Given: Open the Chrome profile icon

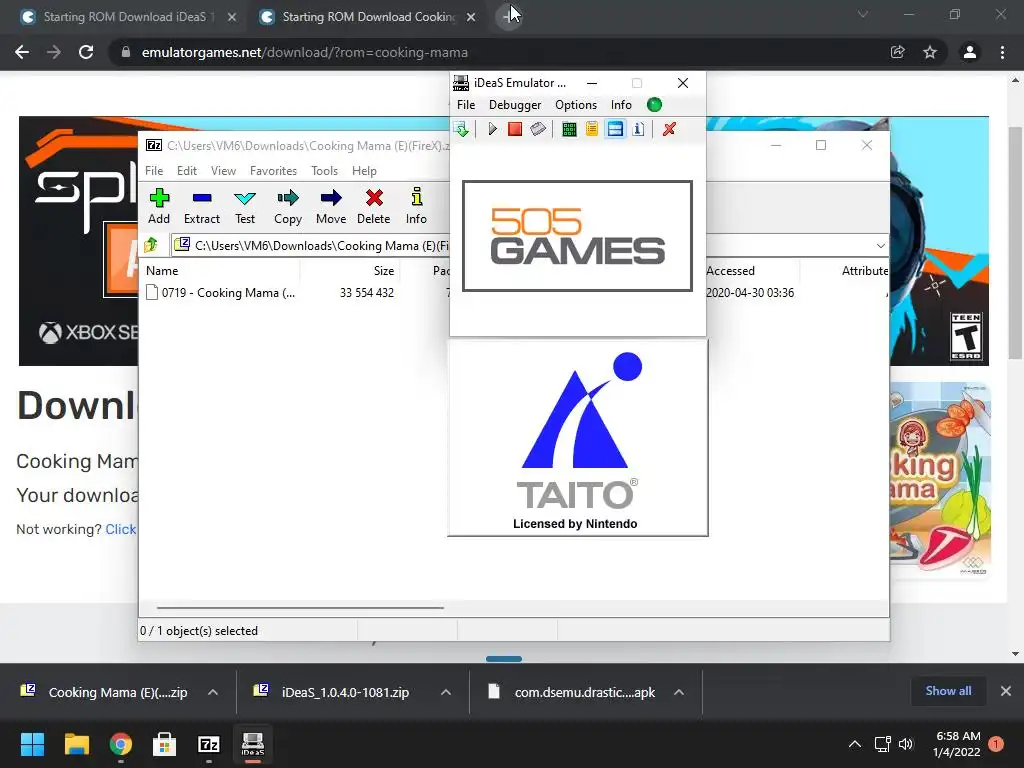Looking at the screenshot, I should 970,52.
